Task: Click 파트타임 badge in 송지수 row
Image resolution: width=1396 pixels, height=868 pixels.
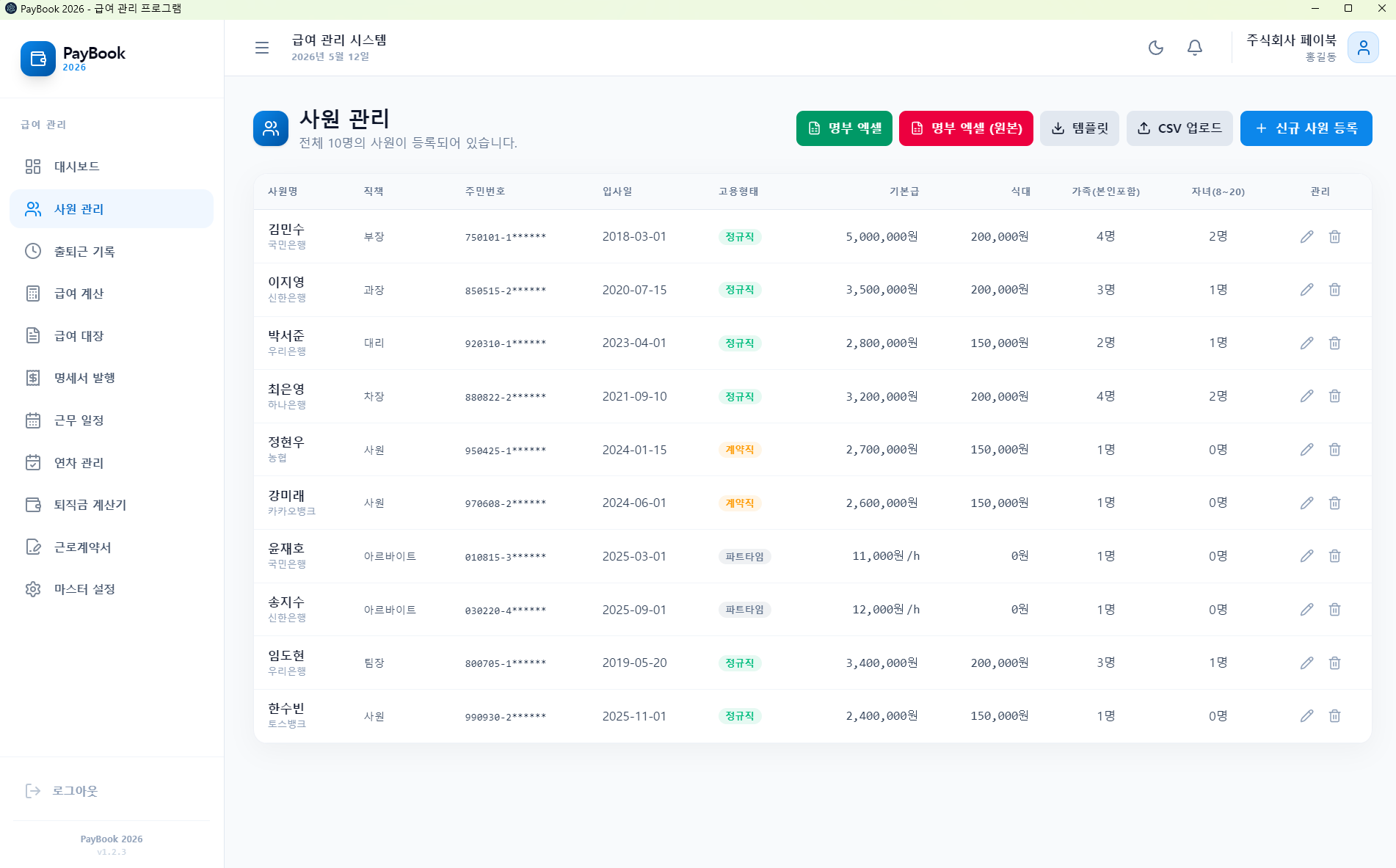Action: pos(744,610)
